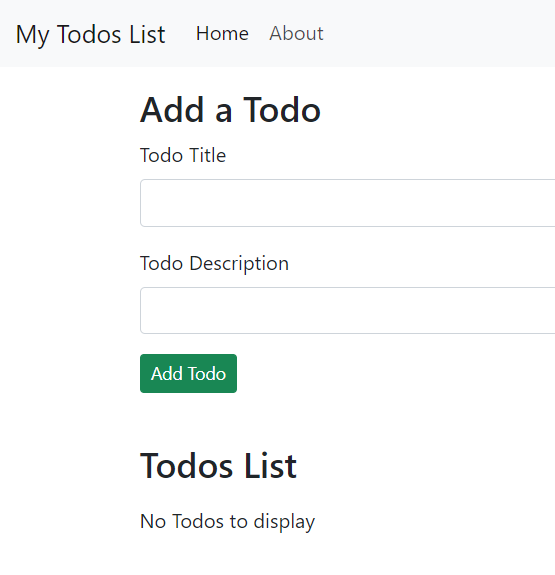Place cursor in text box under Todo Description
Image resolution: width=555 pixels, height=575 pixels.
coord(347,311)
